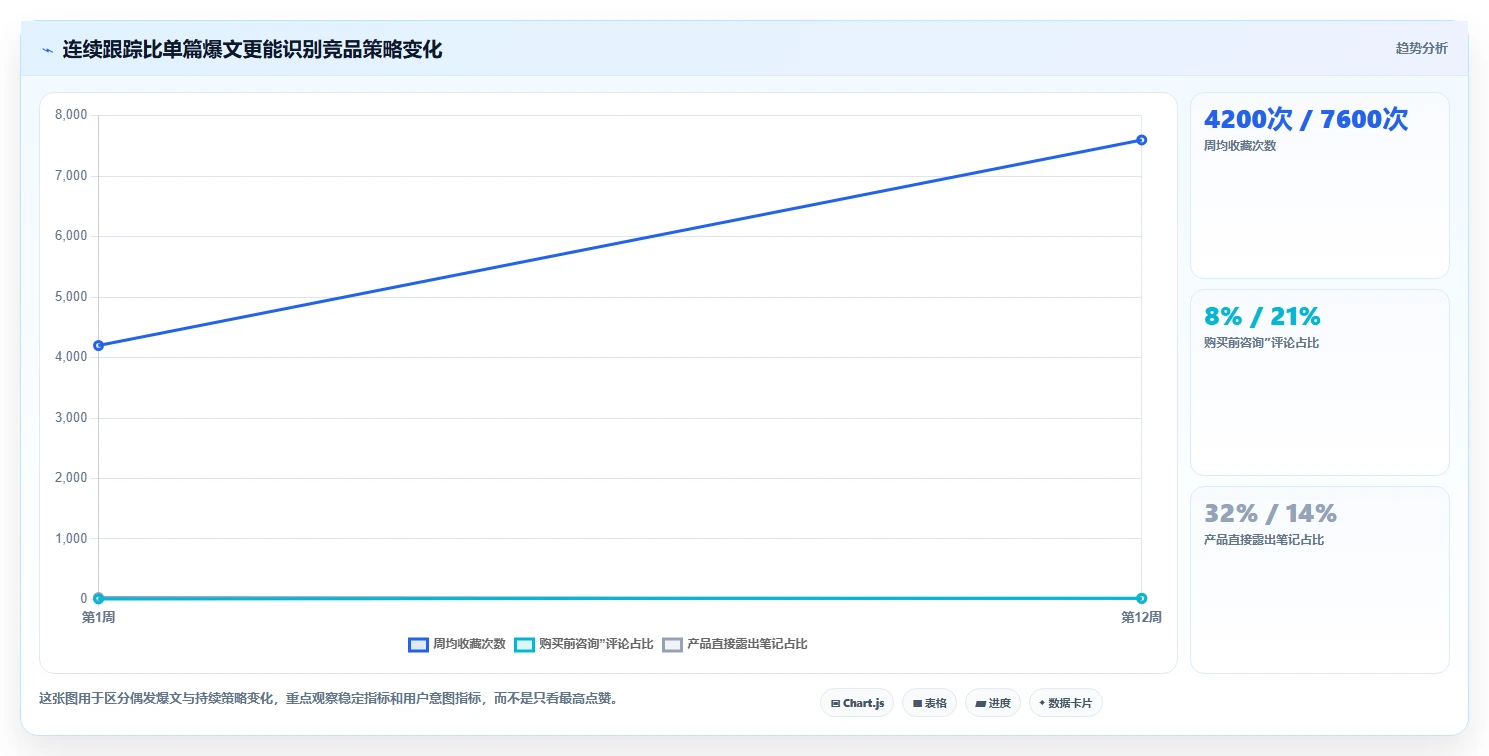This screenshot has width=1489, height=756.
Task: Click the lightning icon beside the title
Action: click(47, 49)
